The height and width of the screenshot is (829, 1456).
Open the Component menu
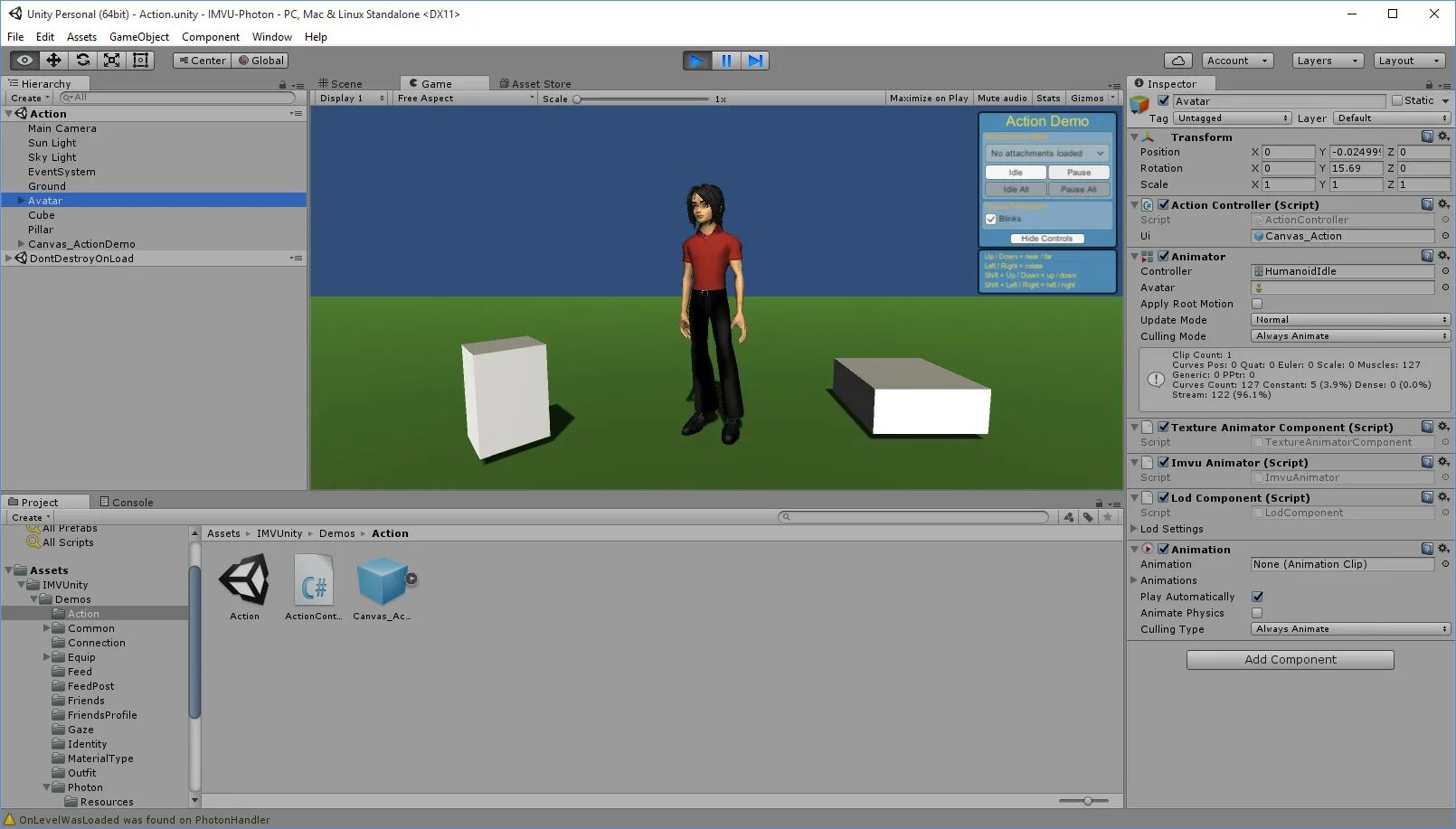coord(211,37)
